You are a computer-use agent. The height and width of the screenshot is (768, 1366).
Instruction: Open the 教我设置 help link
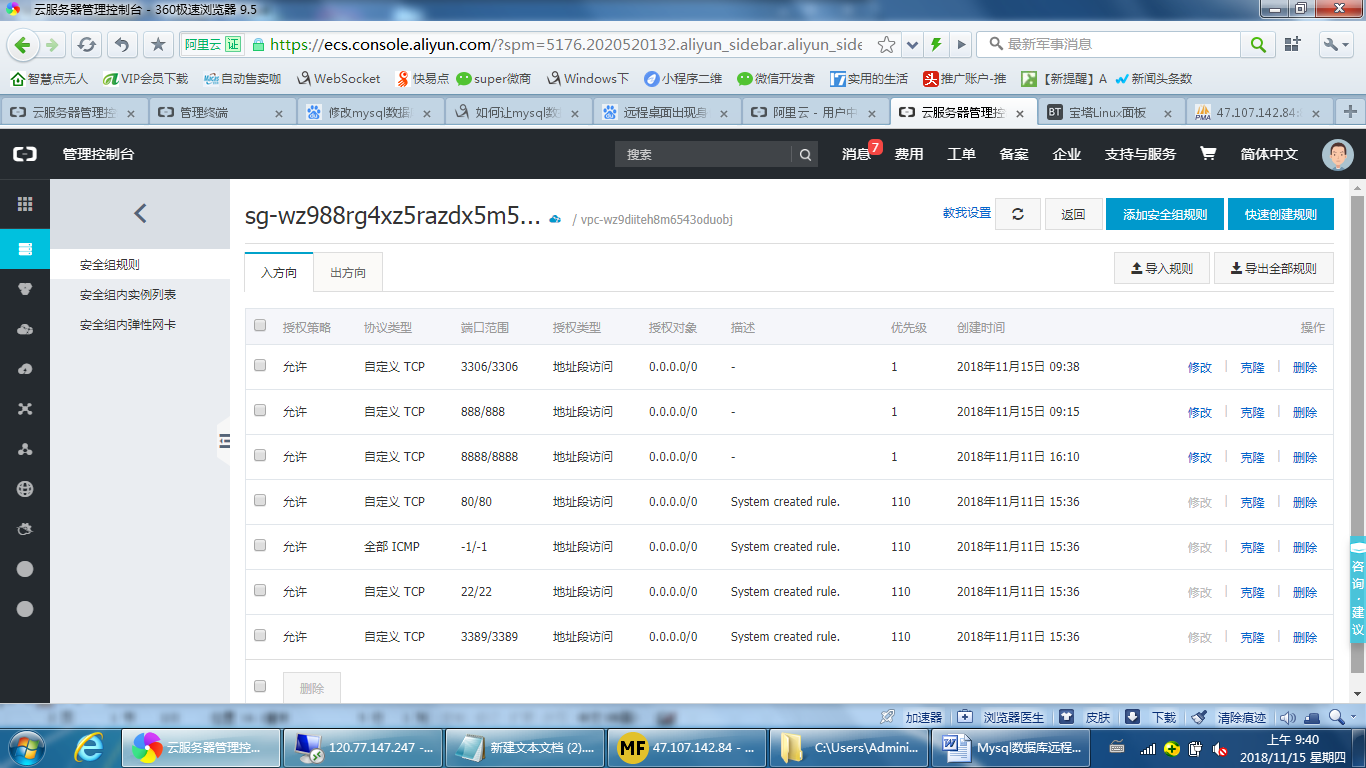pos(967,213)
